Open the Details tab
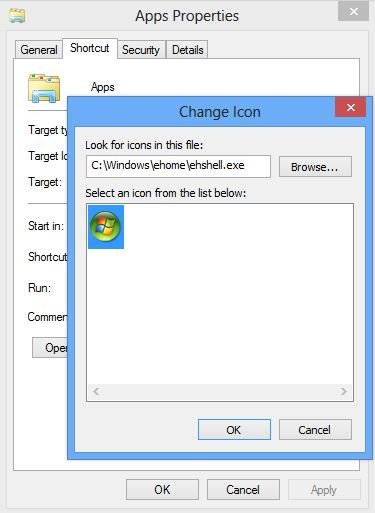Image resolution: width=375 pixels, height=513 pixels. click(188, 50)
